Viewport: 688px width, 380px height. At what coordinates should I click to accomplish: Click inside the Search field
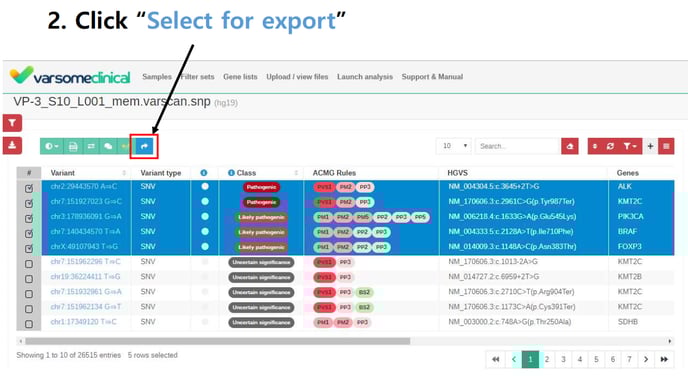(x=517, y=146)
